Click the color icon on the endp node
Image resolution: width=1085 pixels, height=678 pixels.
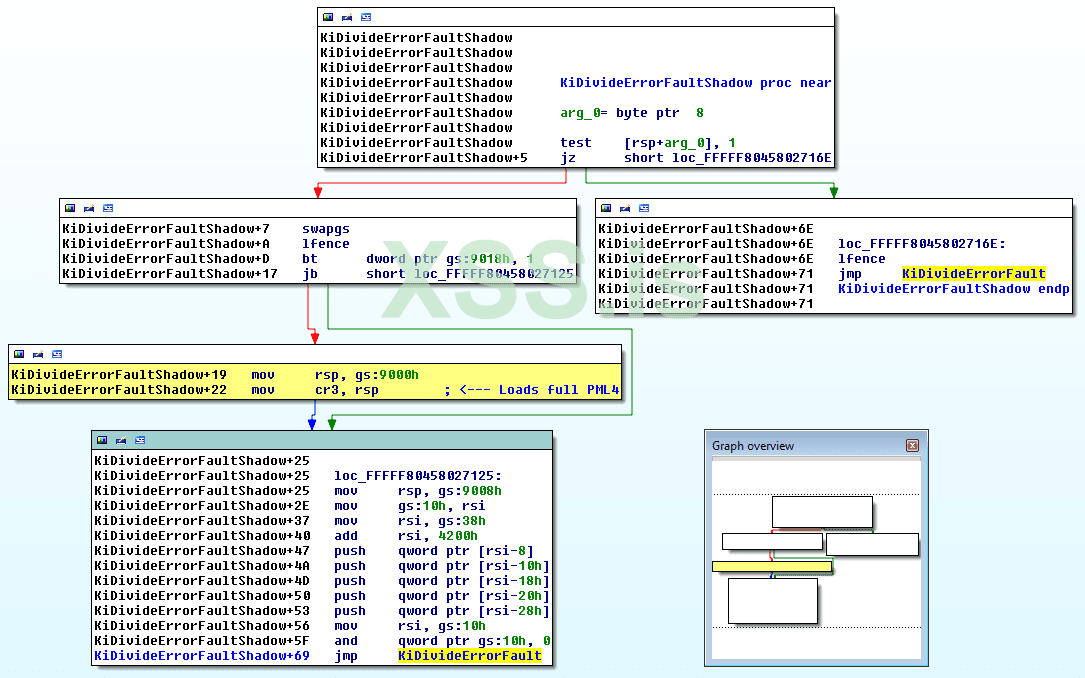click(606, 208)
